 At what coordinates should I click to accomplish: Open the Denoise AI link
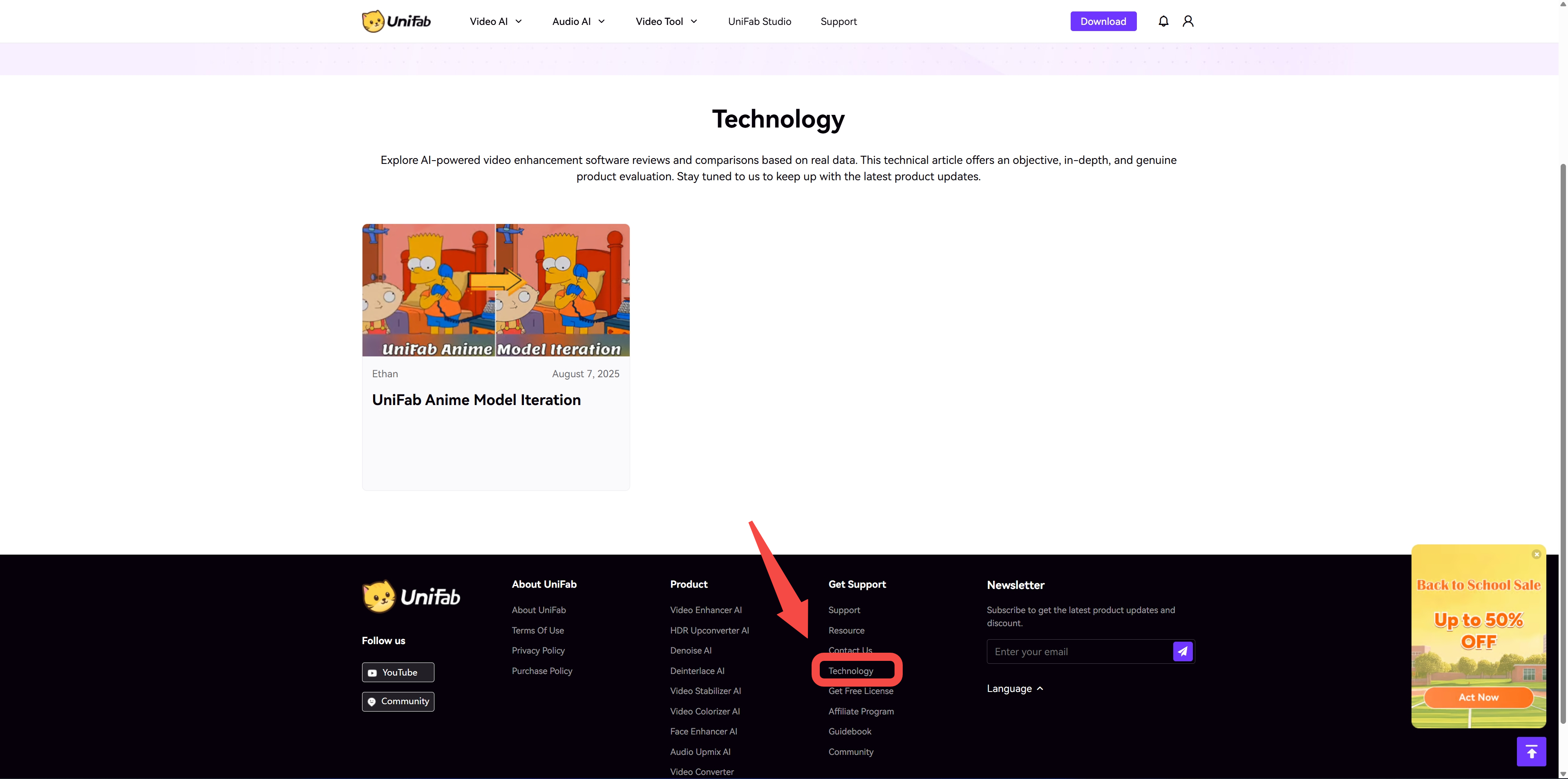pyautogui.click(x=690, y=651)
